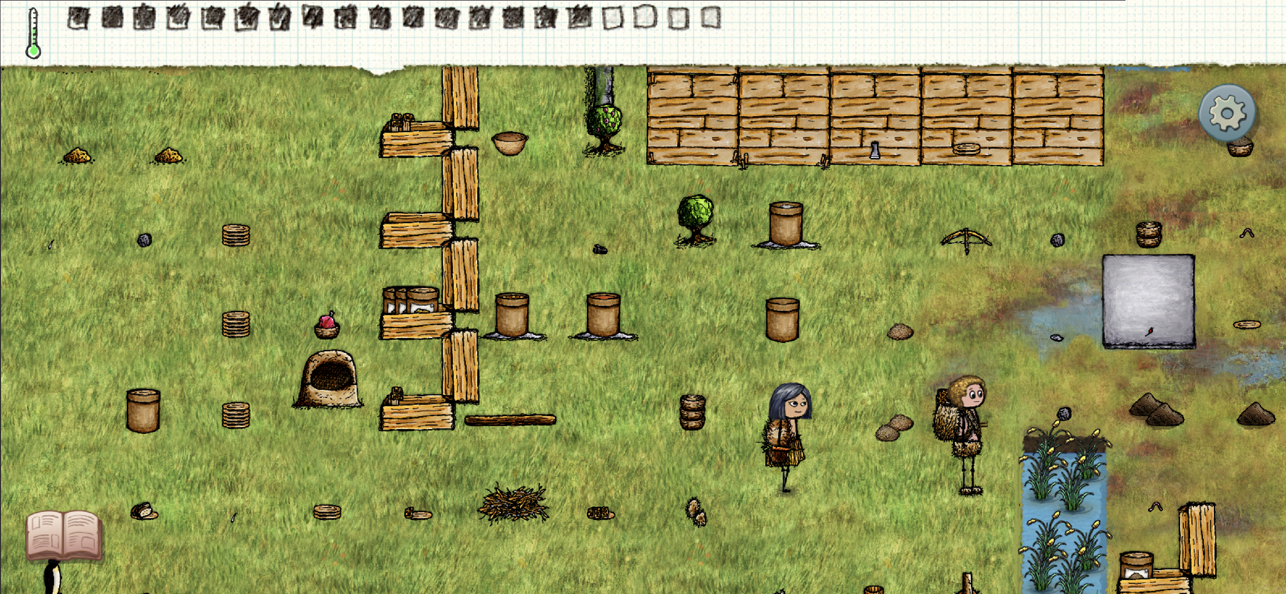Take the flat plate right of the stone slab
This screenshot has width=1286, height=594.
coord(1247,324)
